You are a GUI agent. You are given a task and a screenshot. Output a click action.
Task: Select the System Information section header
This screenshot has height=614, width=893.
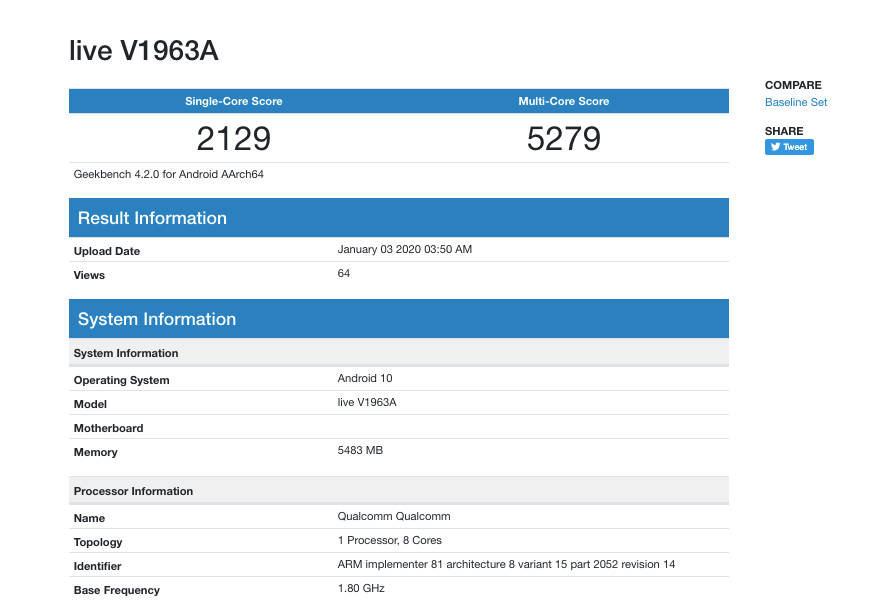pyautogui.click(x=156, y=318)
